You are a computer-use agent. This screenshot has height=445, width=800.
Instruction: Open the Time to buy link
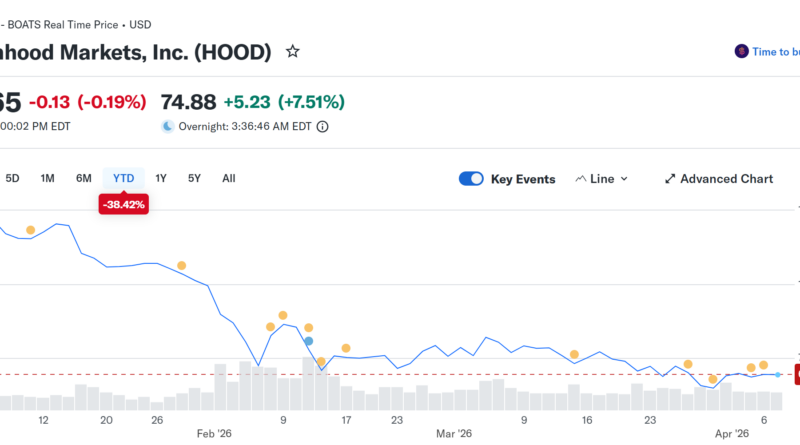tap(775, 51)
